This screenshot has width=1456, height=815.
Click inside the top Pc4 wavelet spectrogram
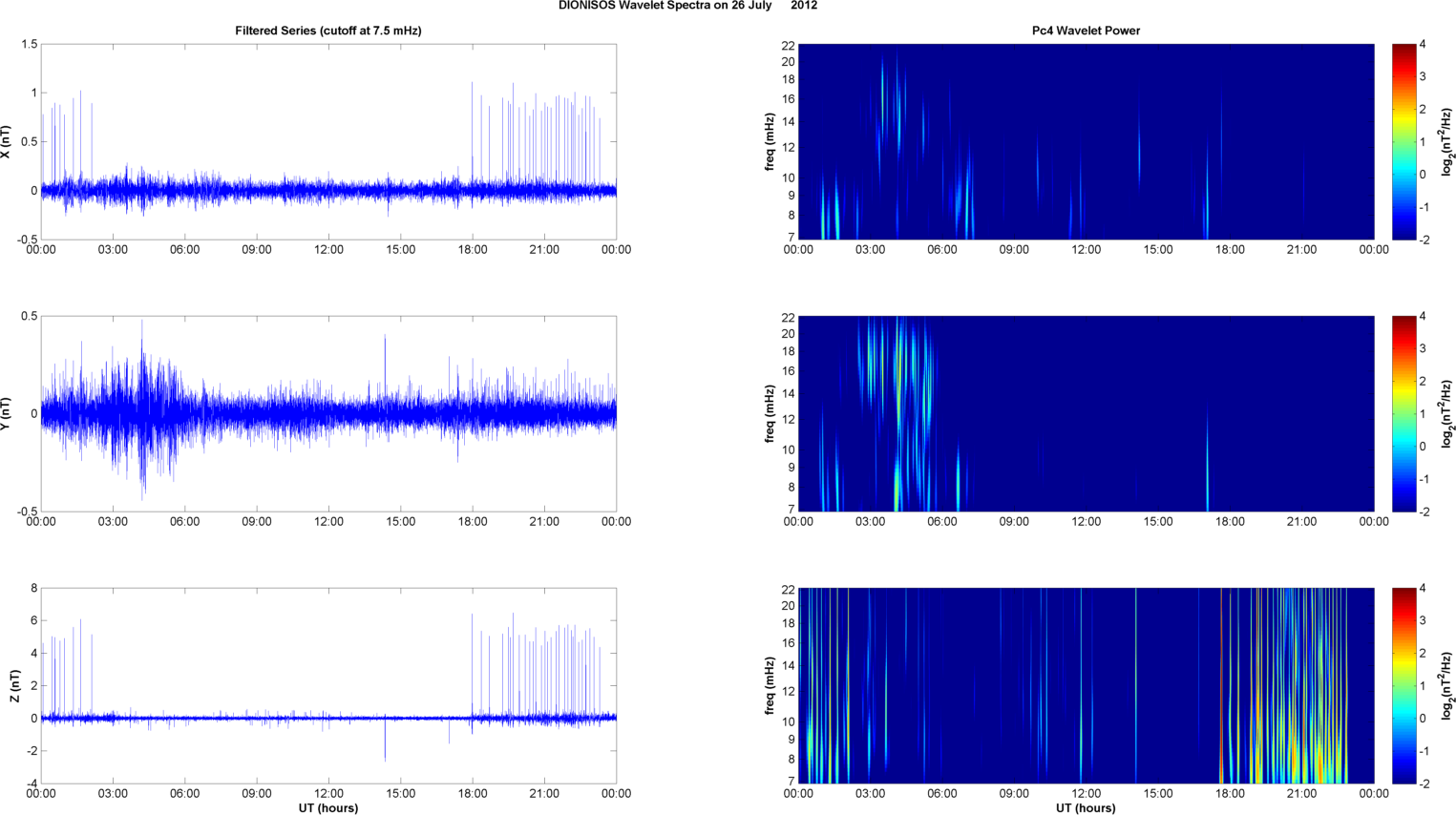(1086, 141)
